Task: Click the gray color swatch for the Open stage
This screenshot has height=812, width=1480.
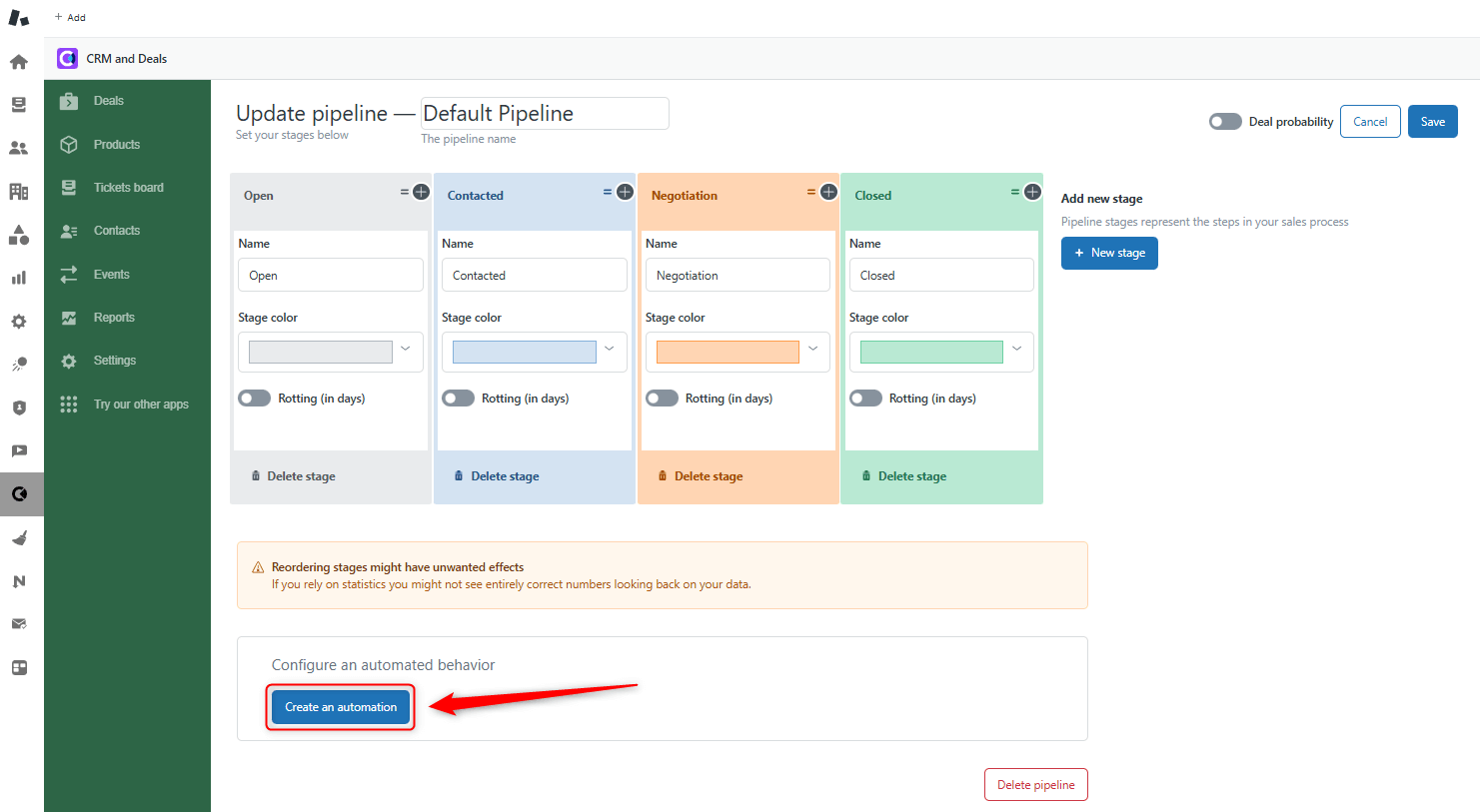Action: click(320, 352)
